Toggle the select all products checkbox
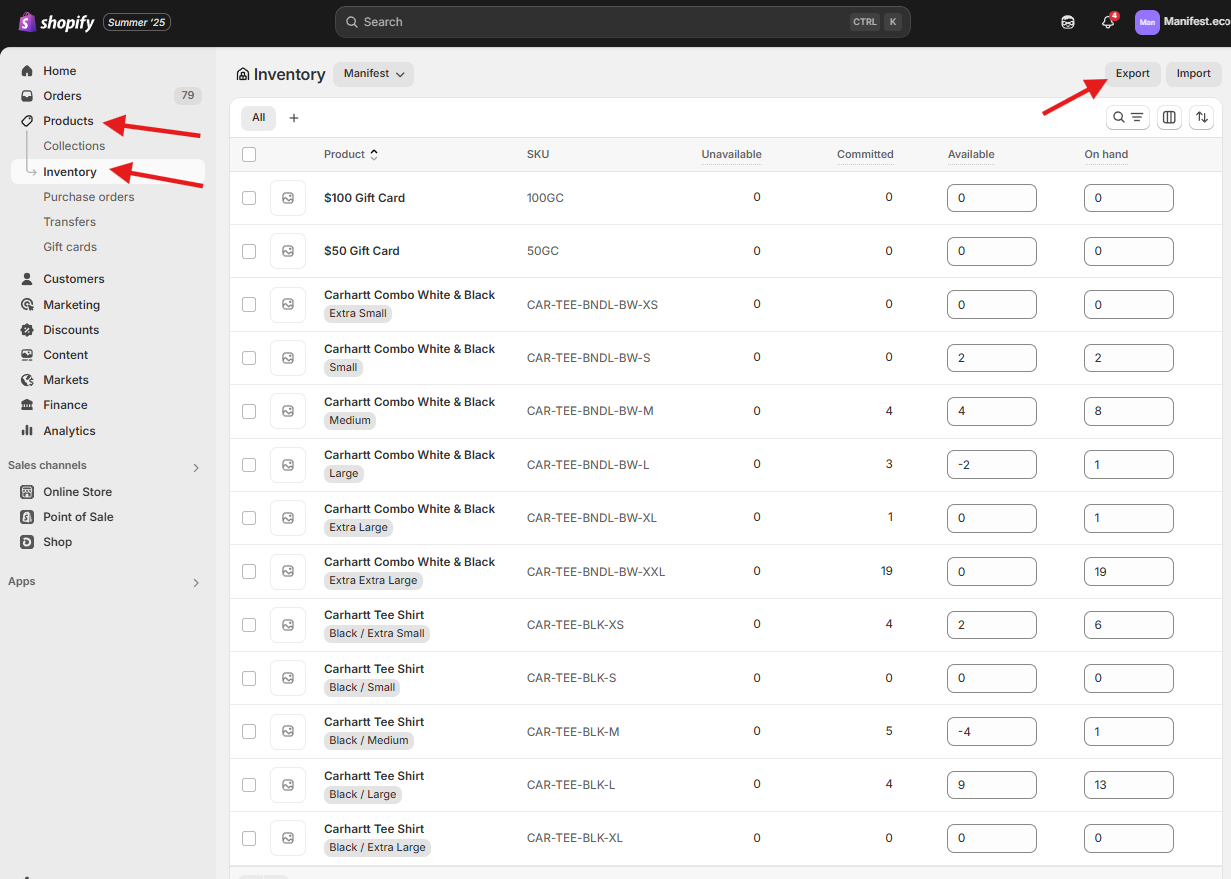This screenshot has width=1231, height=879. (249, 155)
